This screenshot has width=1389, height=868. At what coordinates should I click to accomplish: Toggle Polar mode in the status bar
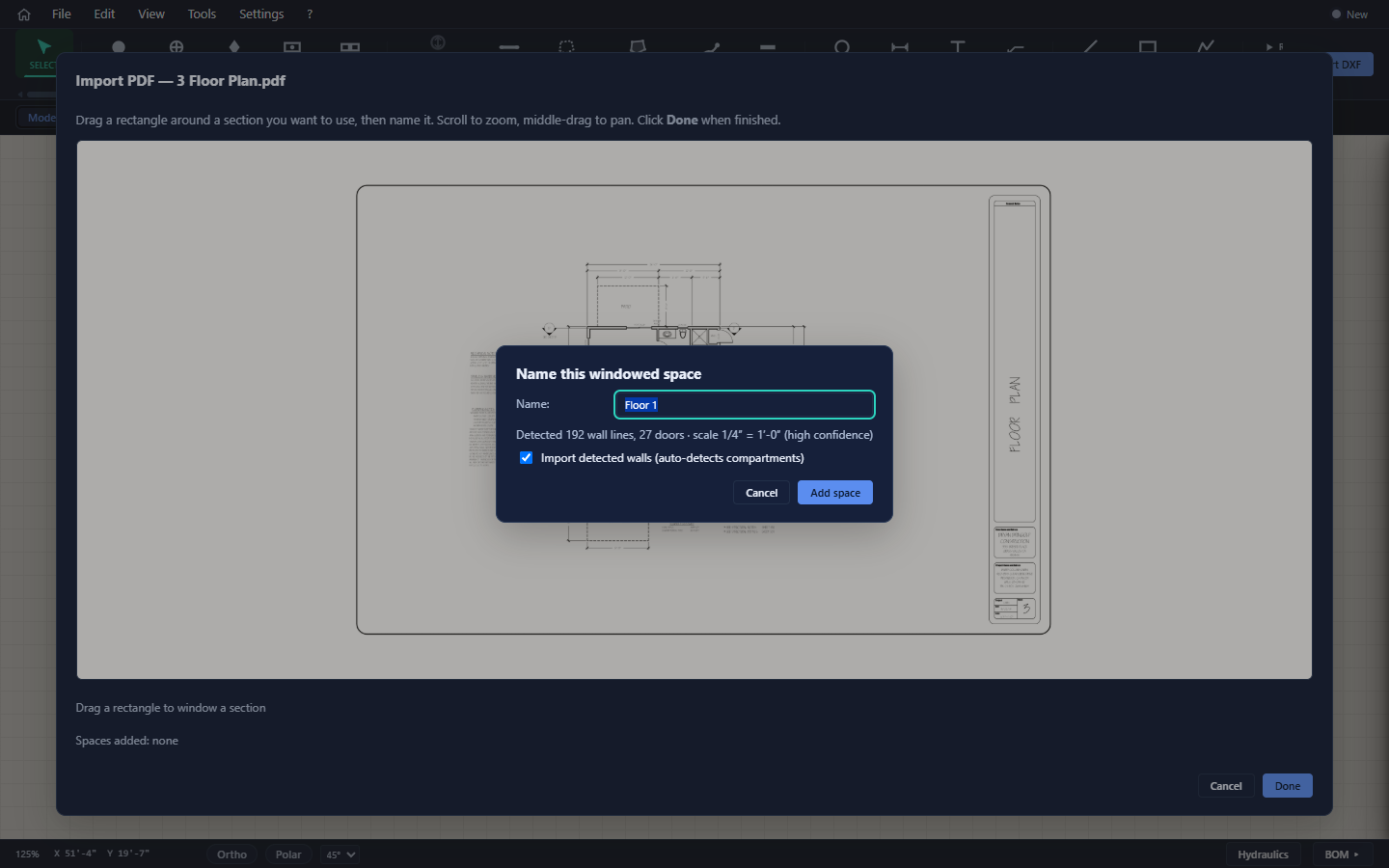[288, 854]
